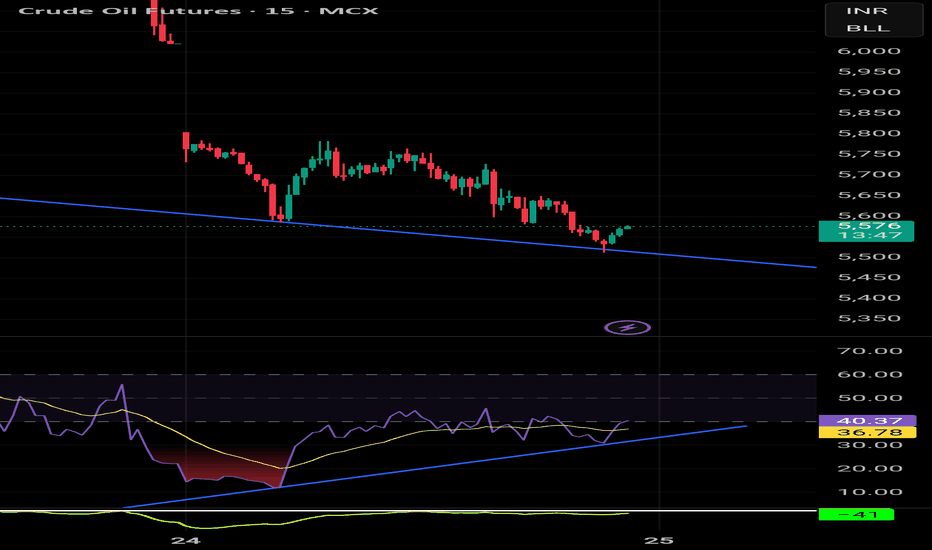Click the 70.00 RSI scale label
Screen dimensions: 932x550
coord(870,351)
